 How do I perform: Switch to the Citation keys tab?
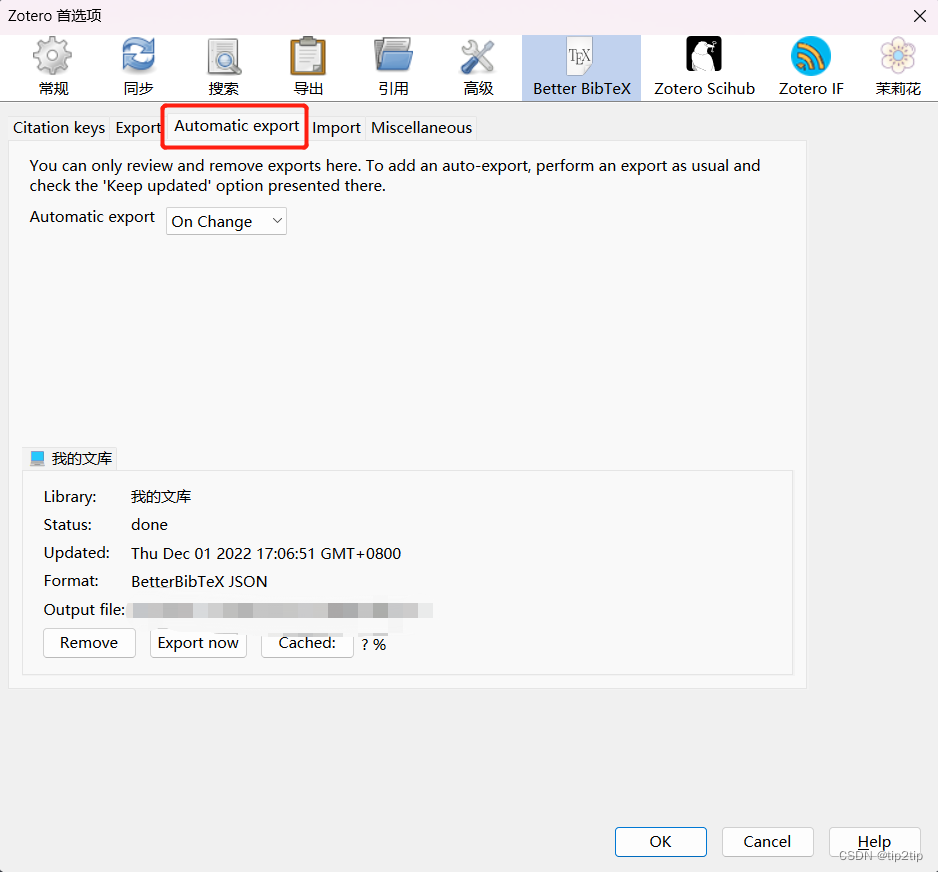59,128
